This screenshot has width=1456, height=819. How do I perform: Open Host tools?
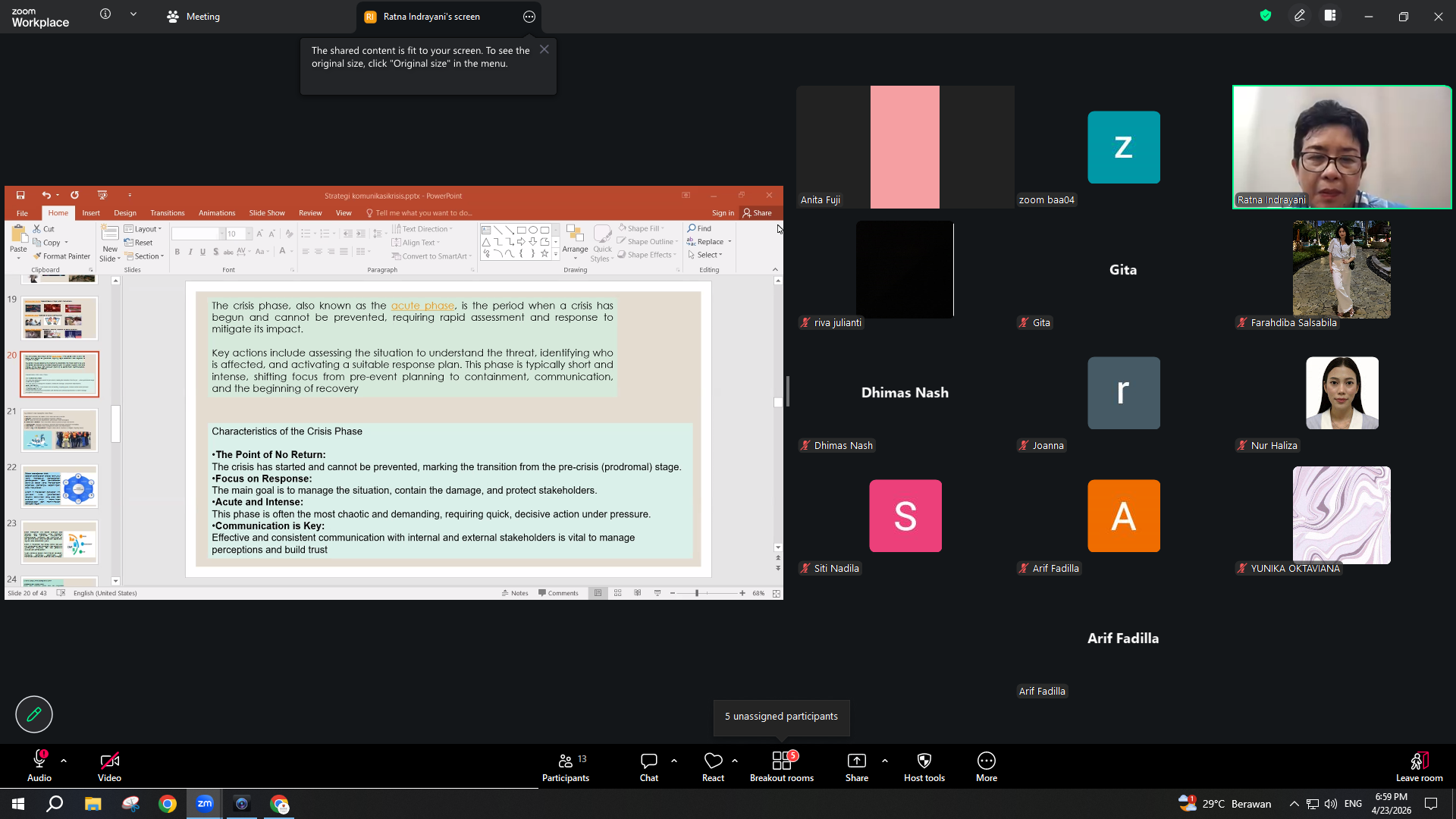[924, 767]
